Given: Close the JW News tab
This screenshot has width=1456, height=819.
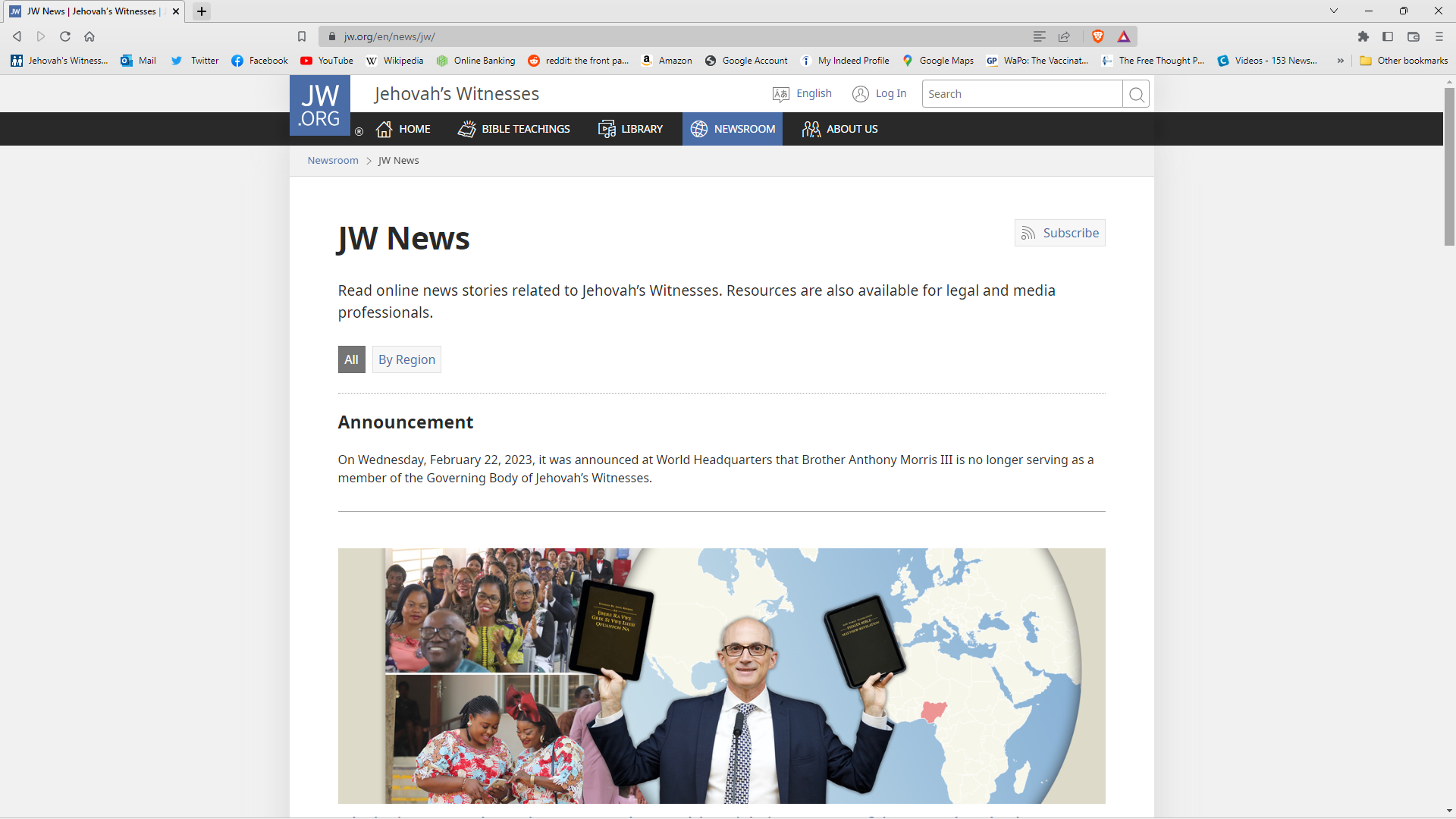Looking at the screenshot, I should 176,11.
